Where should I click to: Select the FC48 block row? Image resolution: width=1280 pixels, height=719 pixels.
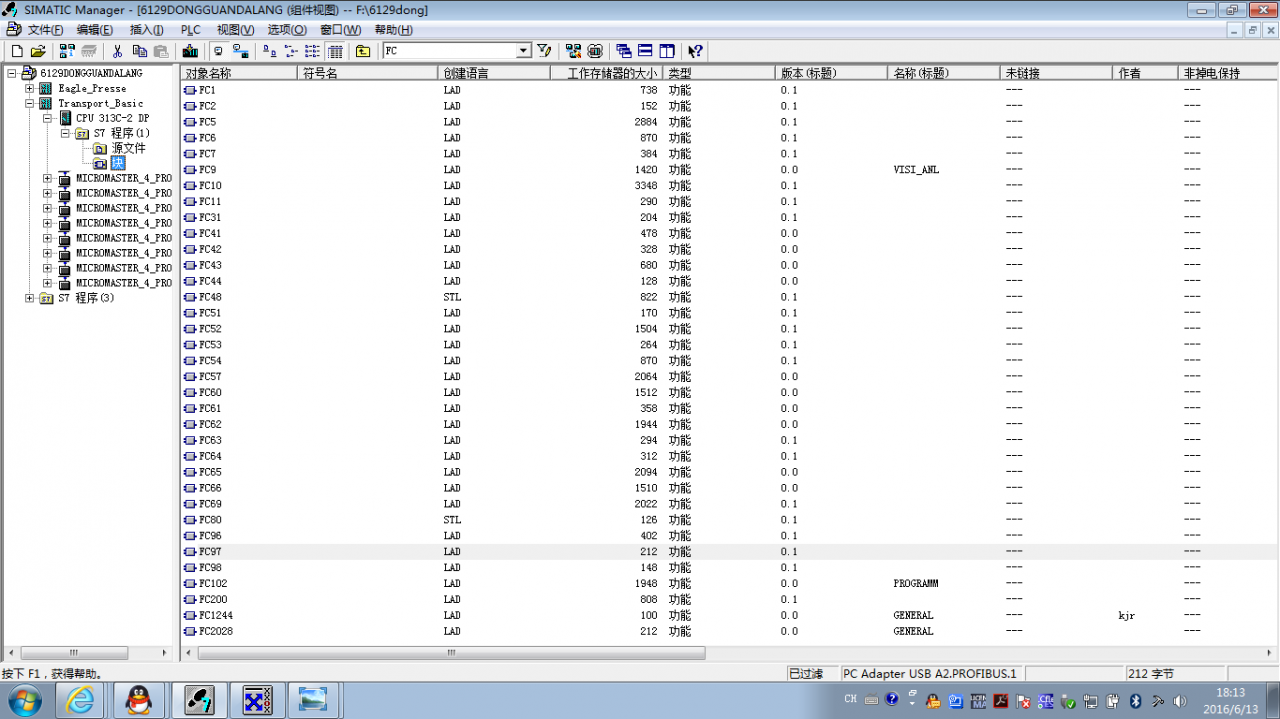pos(730,297)
